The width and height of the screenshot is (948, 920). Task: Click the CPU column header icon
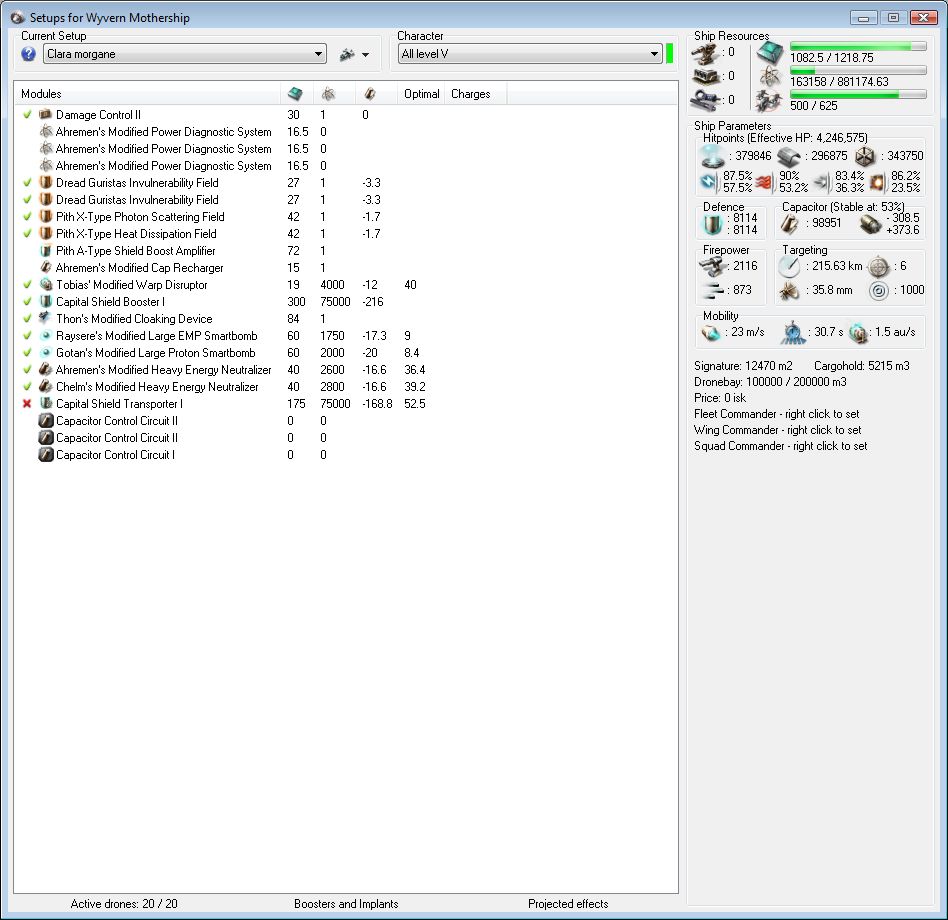pos(295,94)
